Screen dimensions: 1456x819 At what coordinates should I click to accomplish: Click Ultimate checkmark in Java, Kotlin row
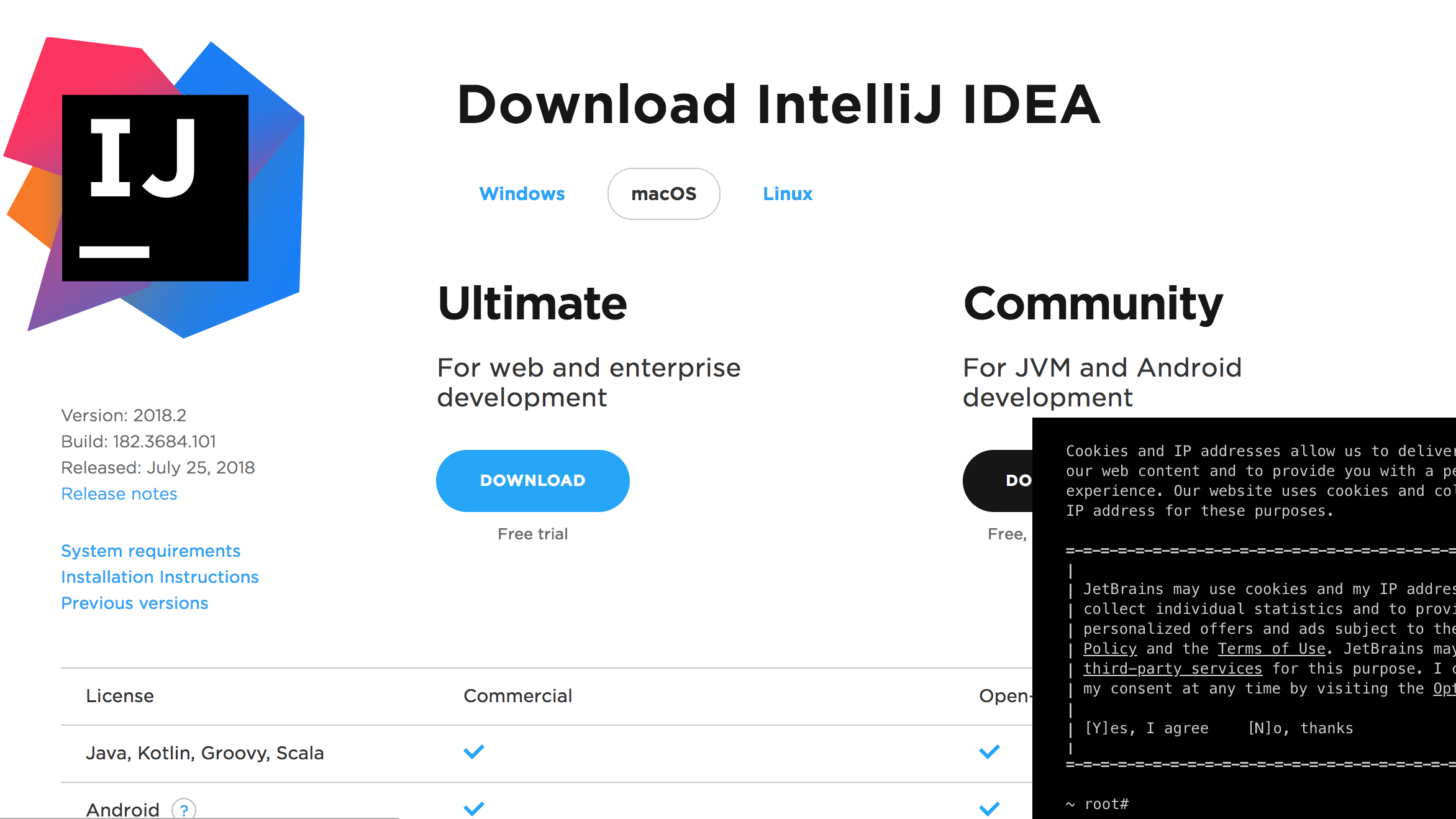[474, 752]
